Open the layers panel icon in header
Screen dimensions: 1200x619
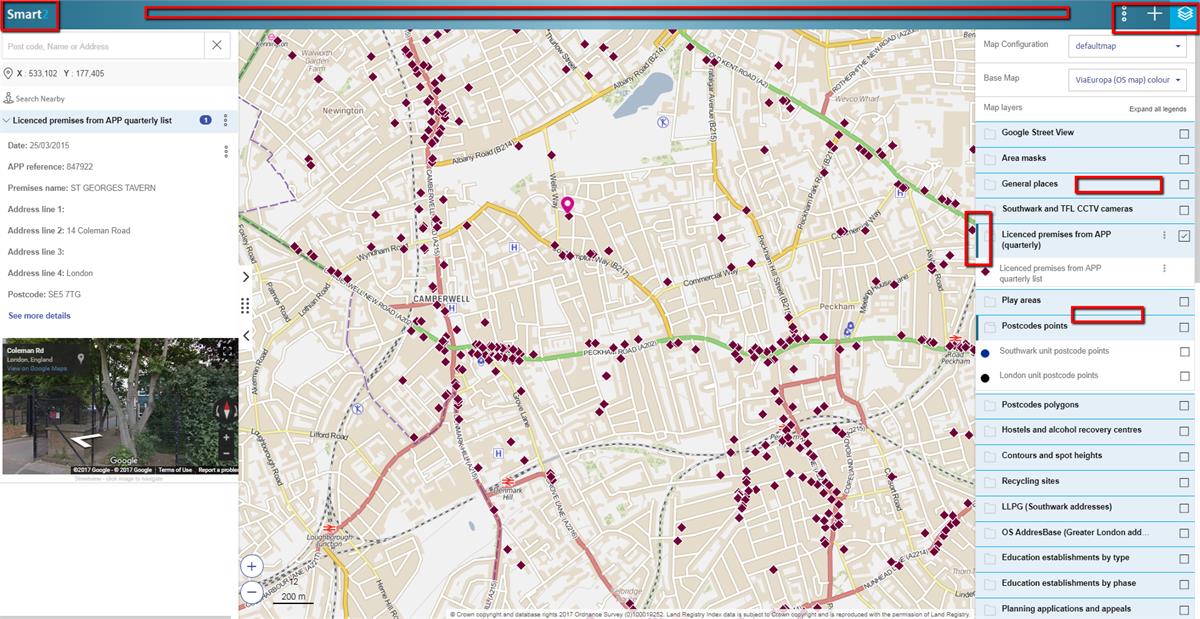pyautogui.click(x=1184, y=14)
